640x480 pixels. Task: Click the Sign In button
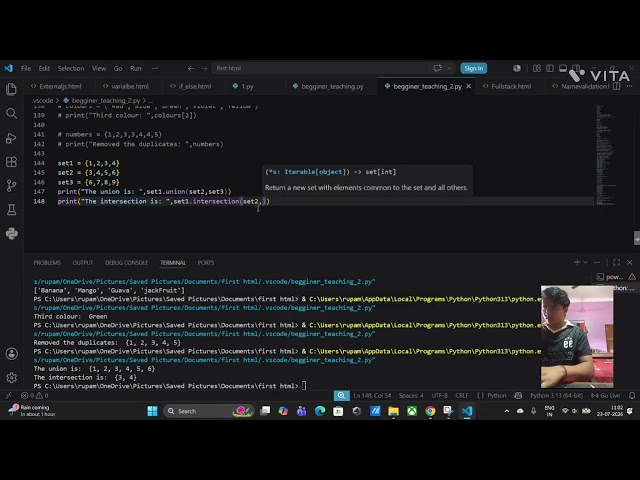pos(473,68)
